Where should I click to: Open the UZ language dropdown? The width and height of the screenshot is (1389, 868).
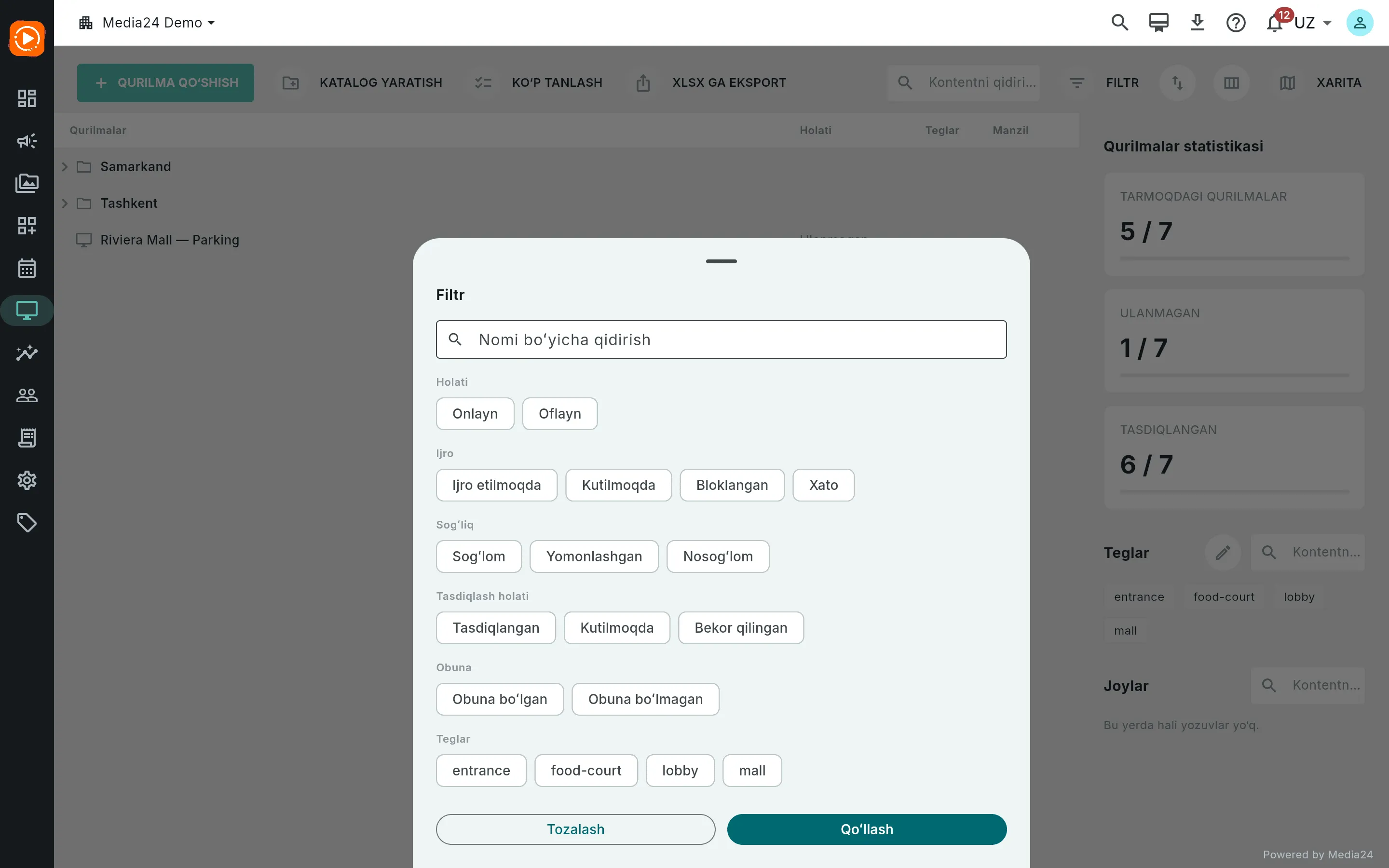point(1313,23)
